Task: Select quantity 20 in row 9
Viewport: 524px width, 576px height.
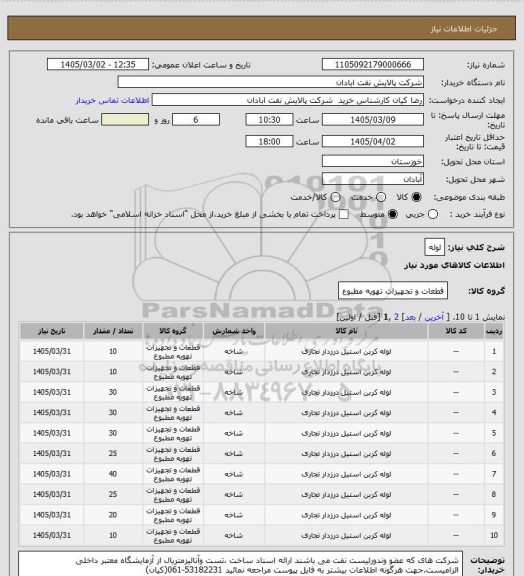Action: click(113, 515)
